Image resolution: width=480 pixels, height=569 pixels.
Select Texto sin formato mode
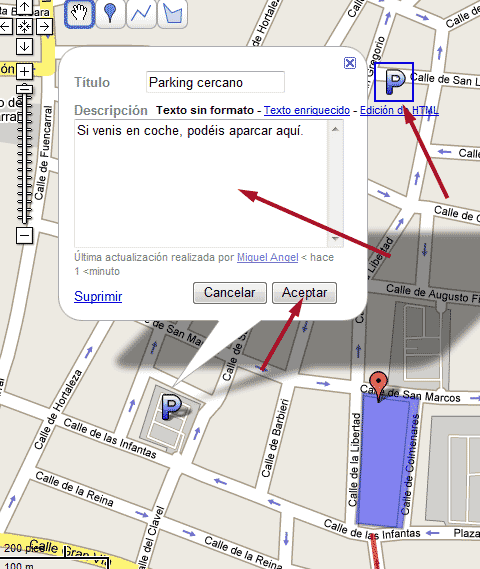tap(205, 110)
